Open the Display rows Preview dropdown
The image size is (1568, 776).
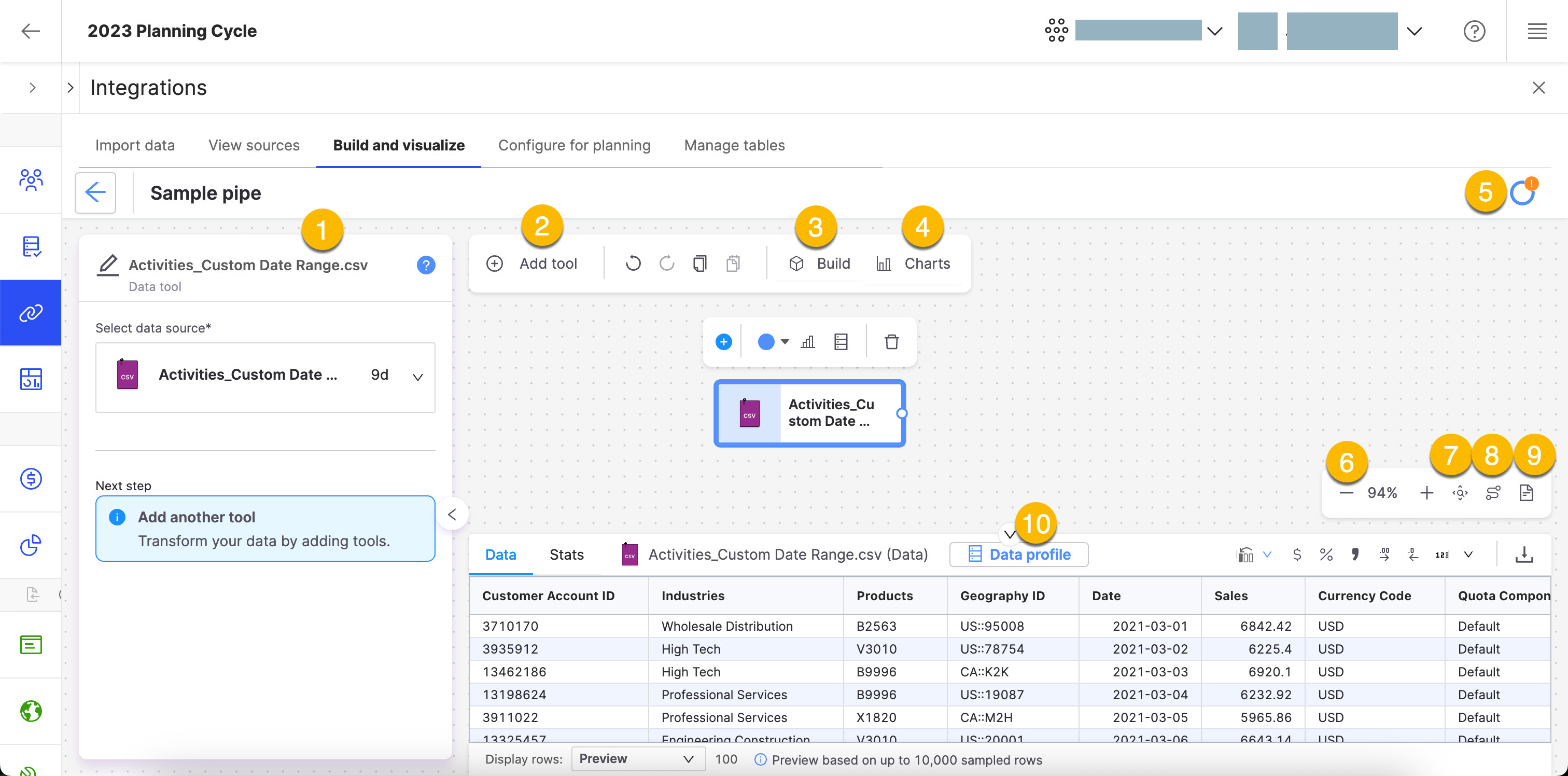637,759
